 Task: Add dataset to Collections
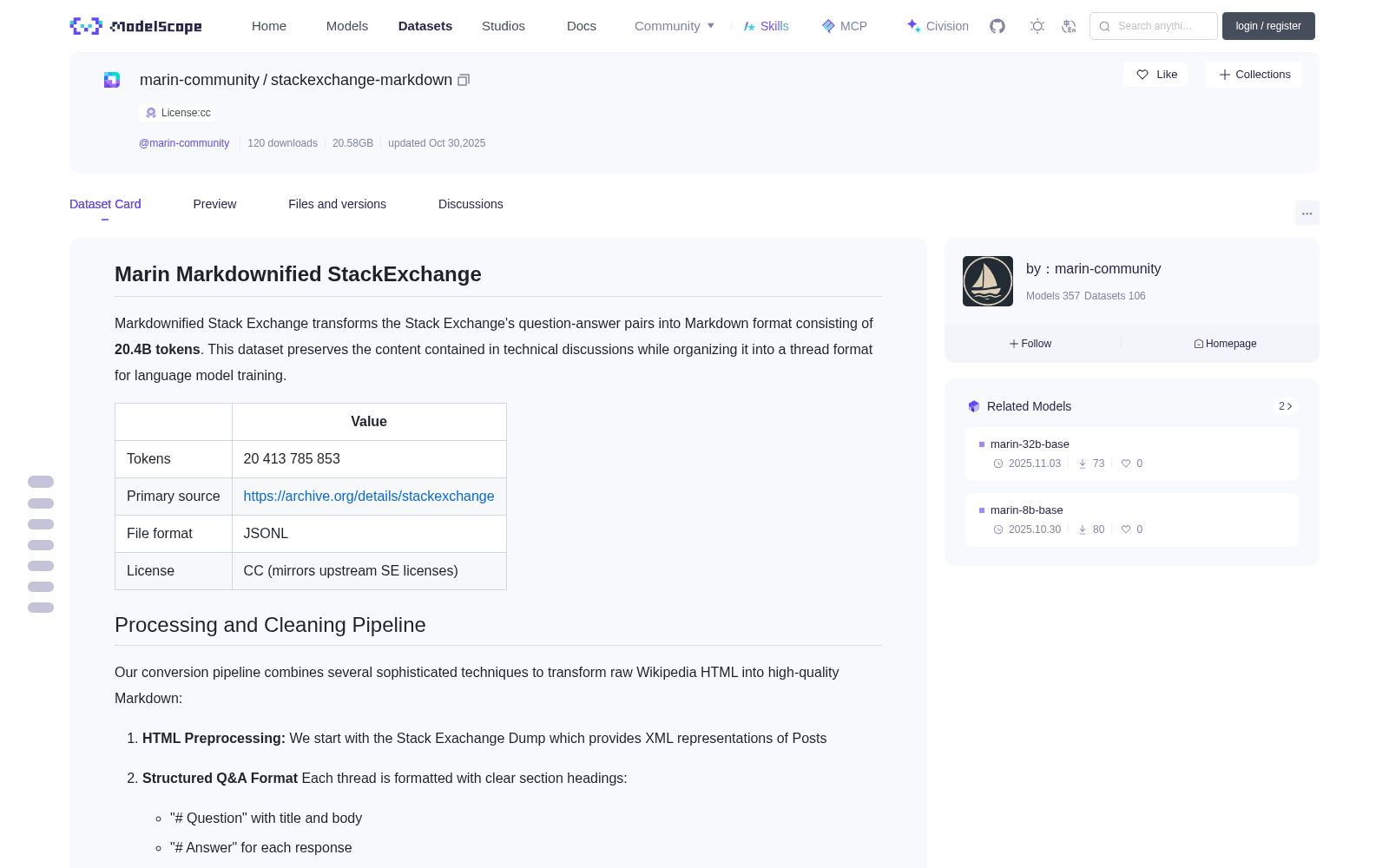(x=1254, y=75)
